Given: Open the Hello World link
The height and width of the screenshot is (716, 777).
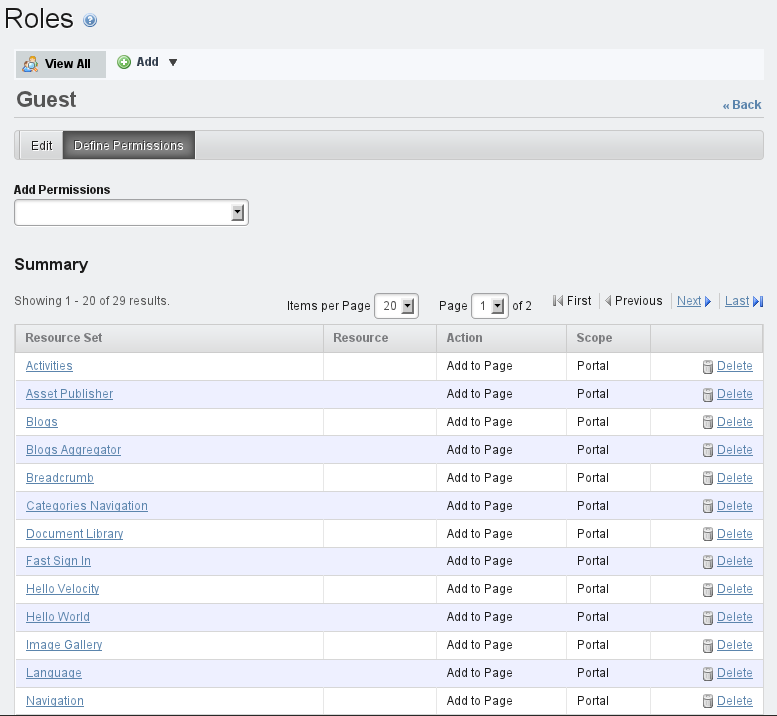Looking at the screenshot, I should (57, 617).
